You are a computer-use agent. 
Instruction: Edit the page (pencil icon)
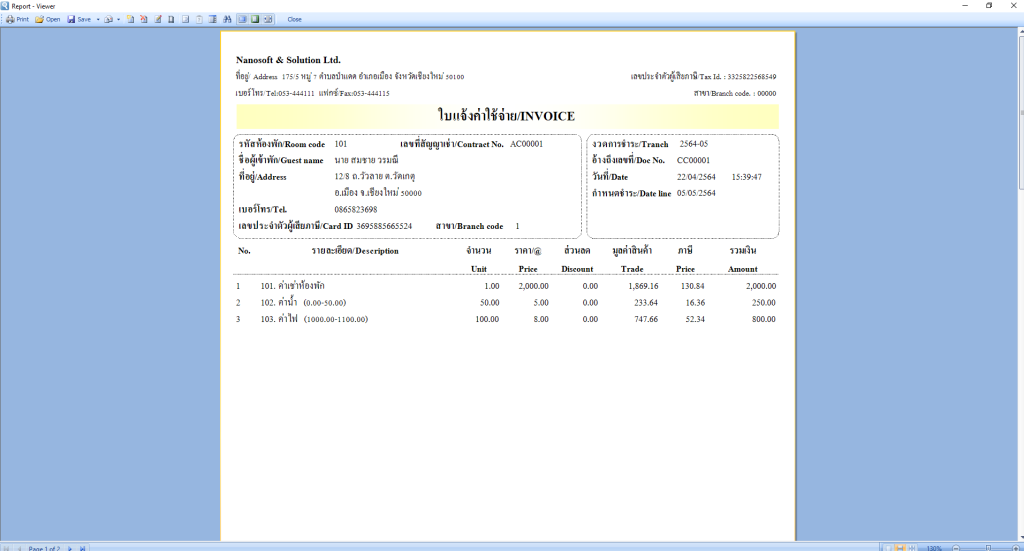pyautogui.click(x=157, y=20)
